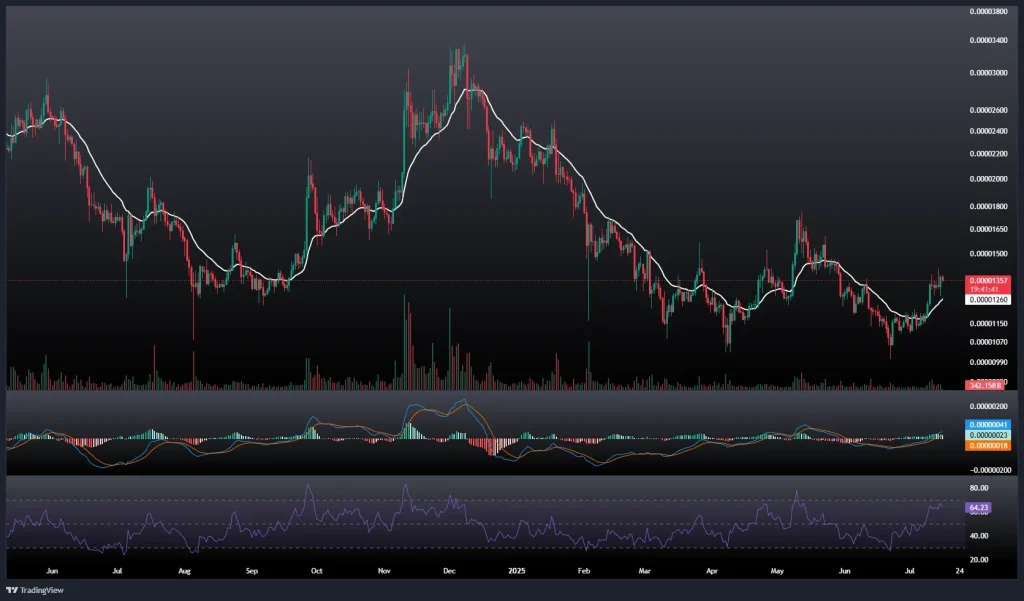Click the May label on time axis
The image size is (1024, 601).
777,571
